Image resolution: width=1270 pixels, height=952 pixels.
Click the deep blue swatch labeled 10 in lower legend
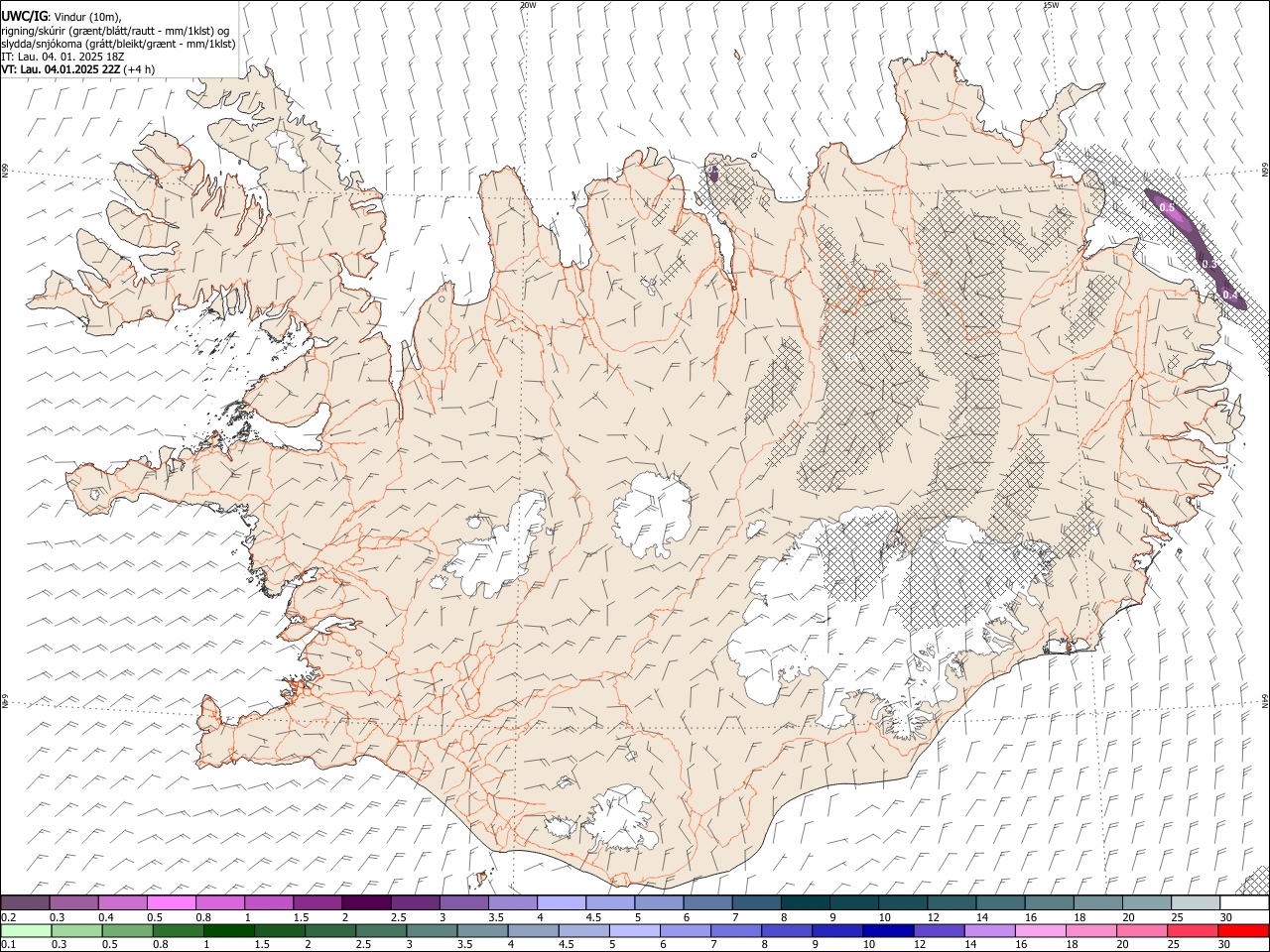889,931
